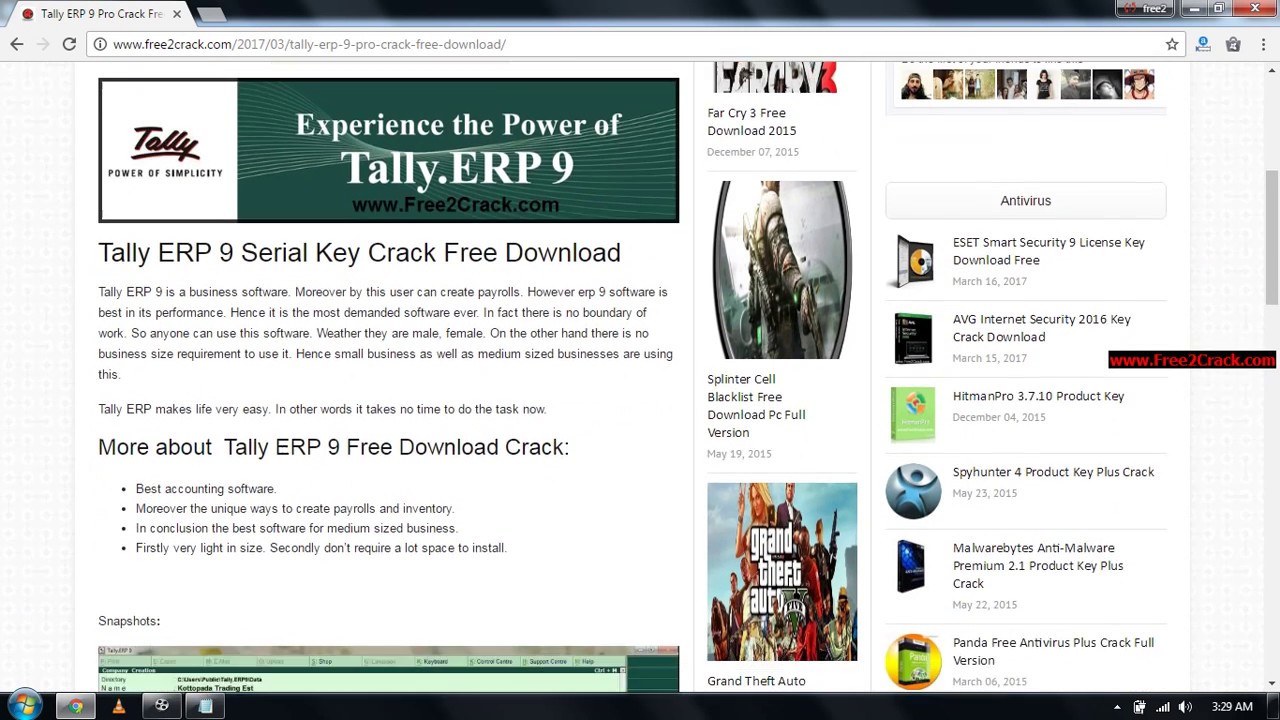Screen dimensions: 1280x720
Task: Click the Spyhunter round blue icon
Action: tap(913, 491)
